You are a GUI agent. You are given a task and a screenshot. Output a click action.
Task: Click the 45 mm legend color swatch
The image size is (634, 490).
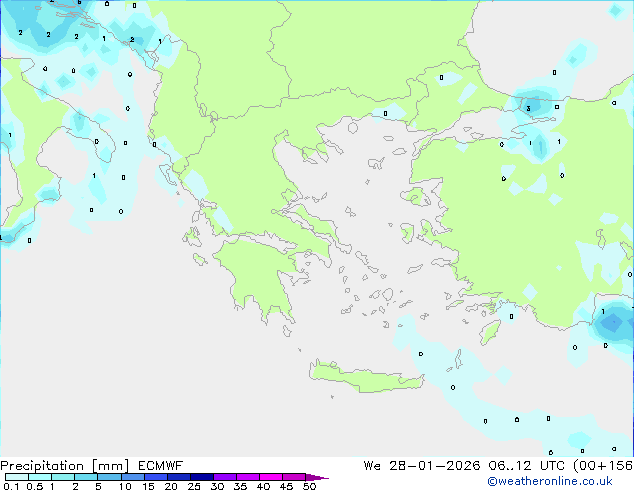click(294, 477)
